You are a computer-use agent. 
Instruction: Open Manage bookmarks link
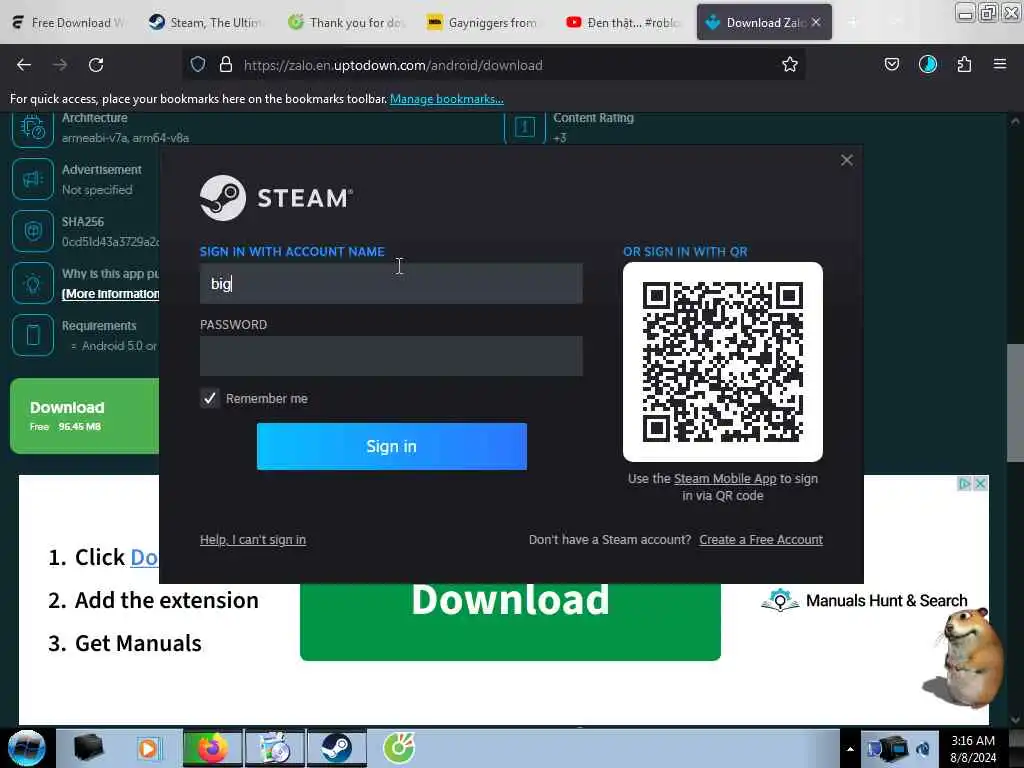tap(447, 99)
